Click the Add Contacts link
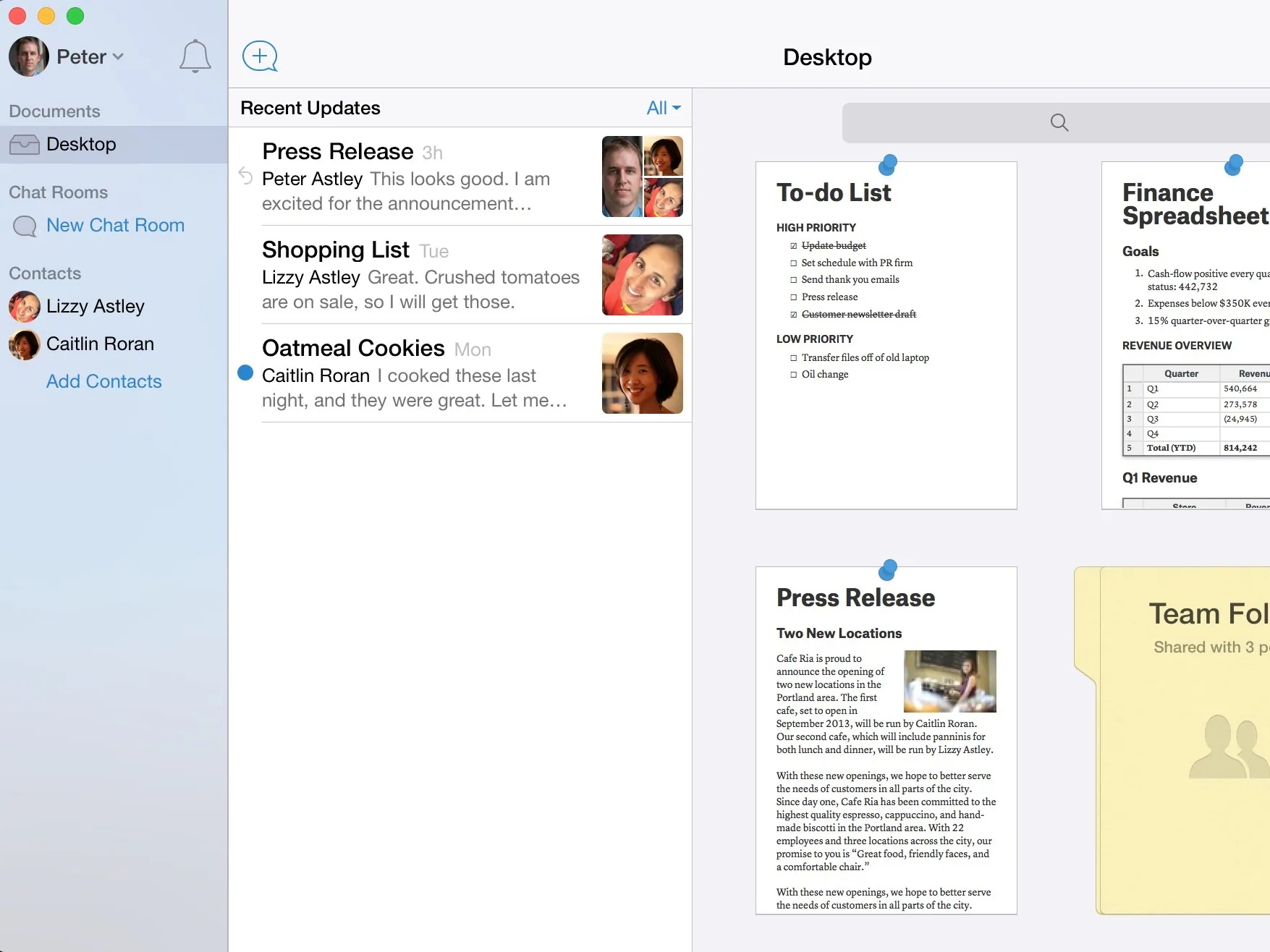The image size is (1270, 952). pyautogui.click(x=103, y=381)
